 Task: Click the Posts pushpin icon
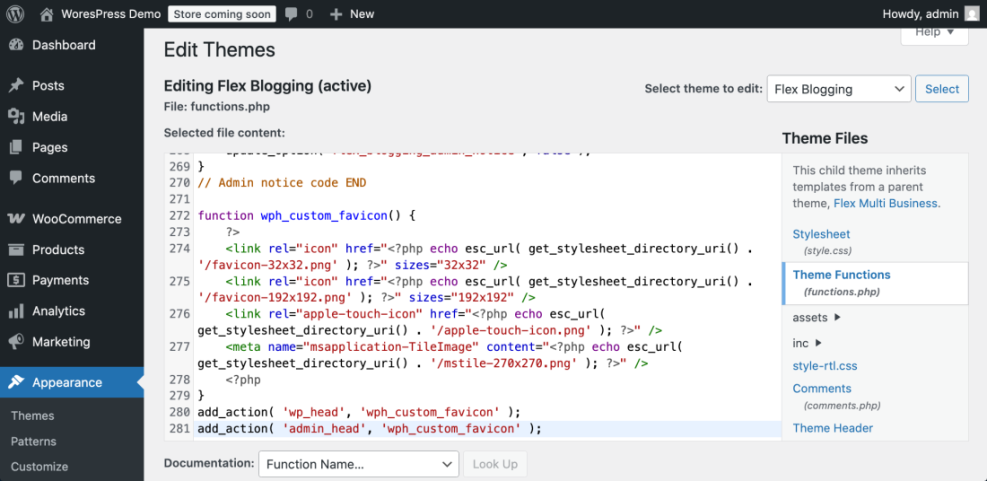pos(16,86)
